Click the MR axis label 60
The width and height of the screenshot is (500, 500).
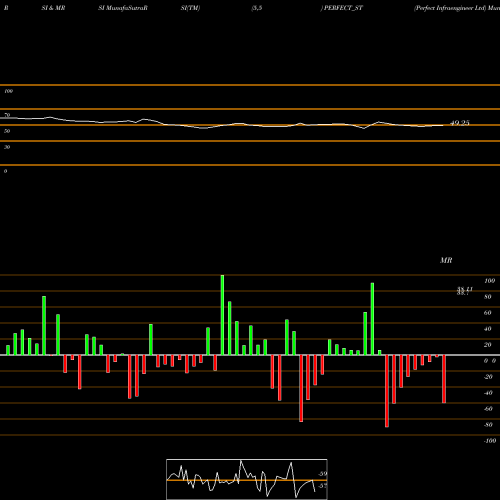[488, 313]
